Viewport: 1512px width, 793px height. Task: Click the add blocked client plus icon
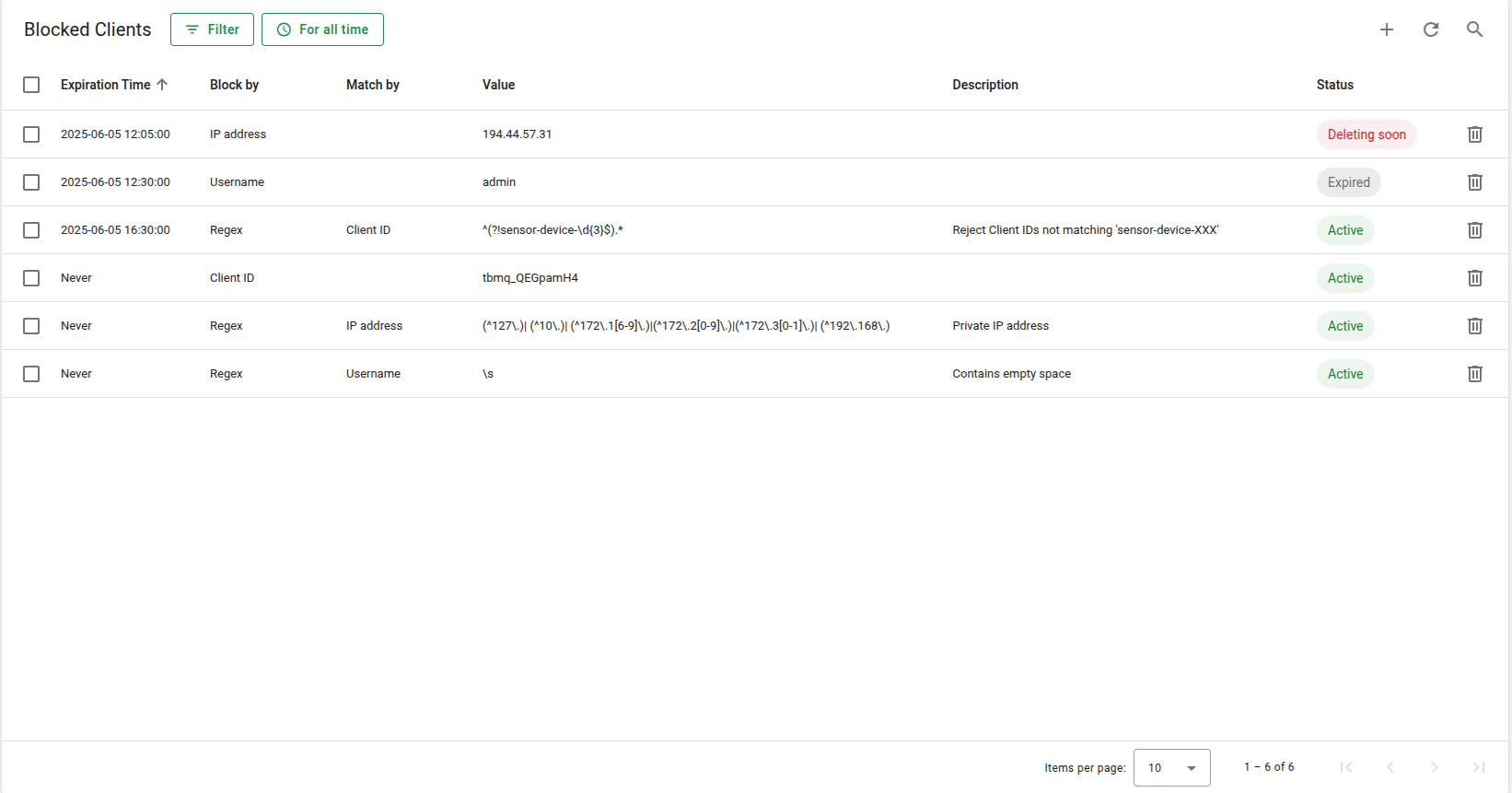click(1387, 29)
